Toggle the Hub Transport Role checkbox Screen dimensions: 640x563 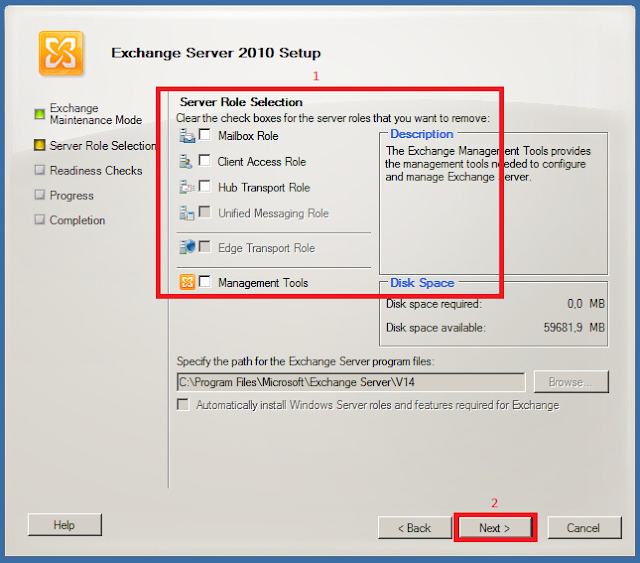click(x=204, y=186)
